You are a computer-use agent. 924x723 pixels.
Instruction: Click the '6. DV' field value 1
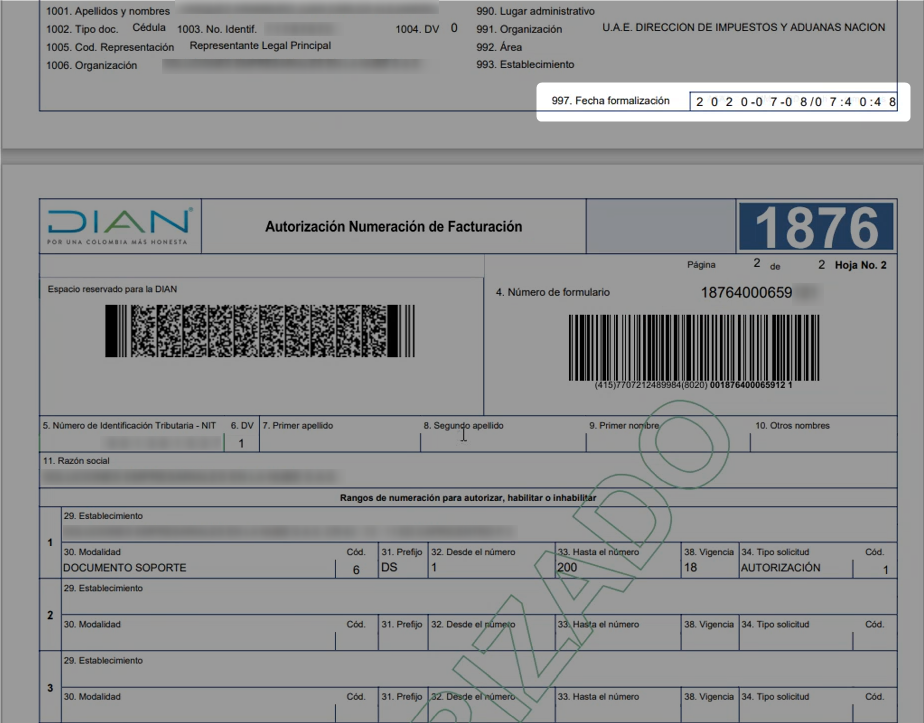point(241,443)
